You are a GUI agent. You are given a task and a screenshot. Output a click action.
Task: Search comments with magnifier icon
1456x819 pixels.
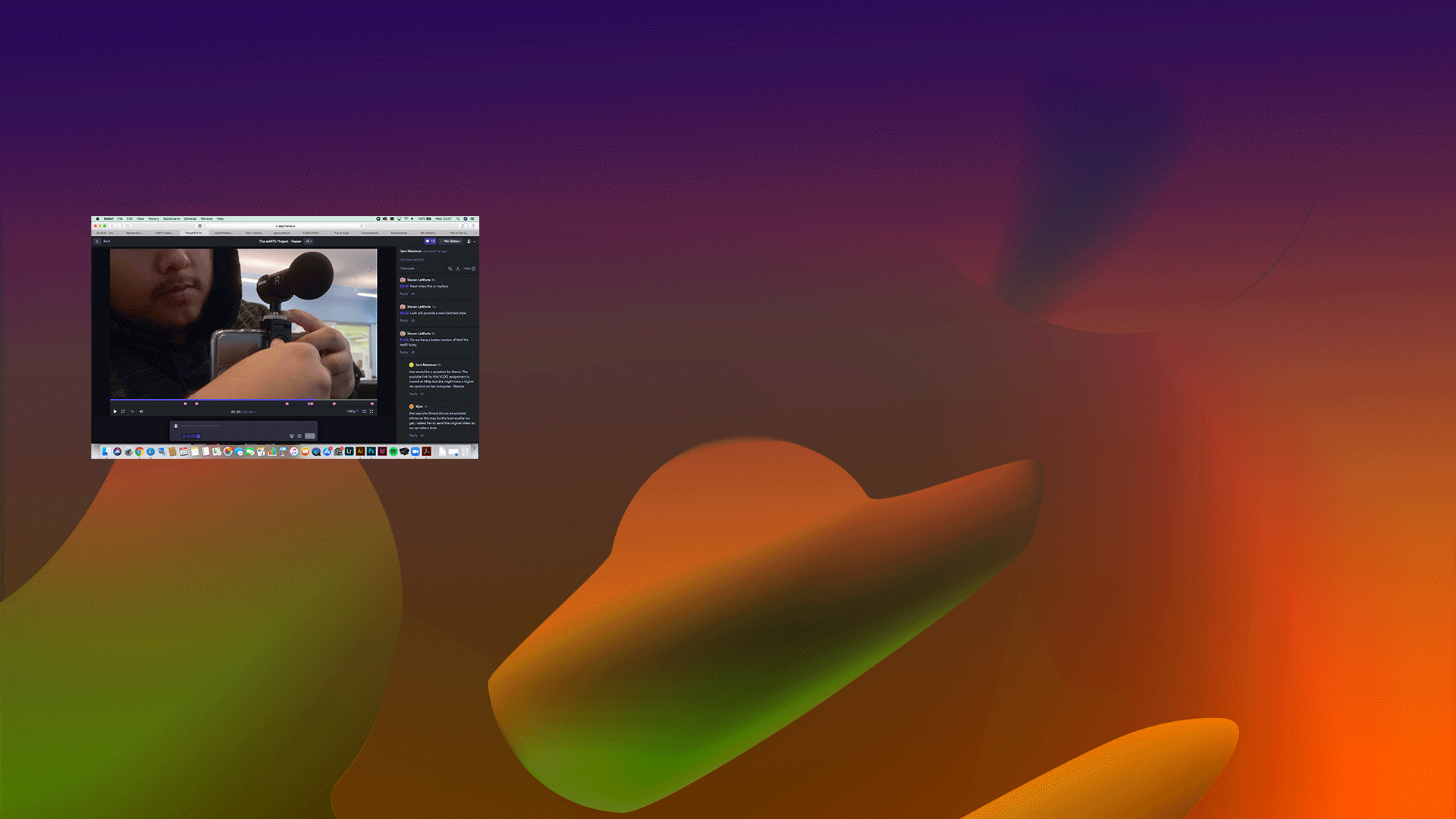tap(450, 268)
